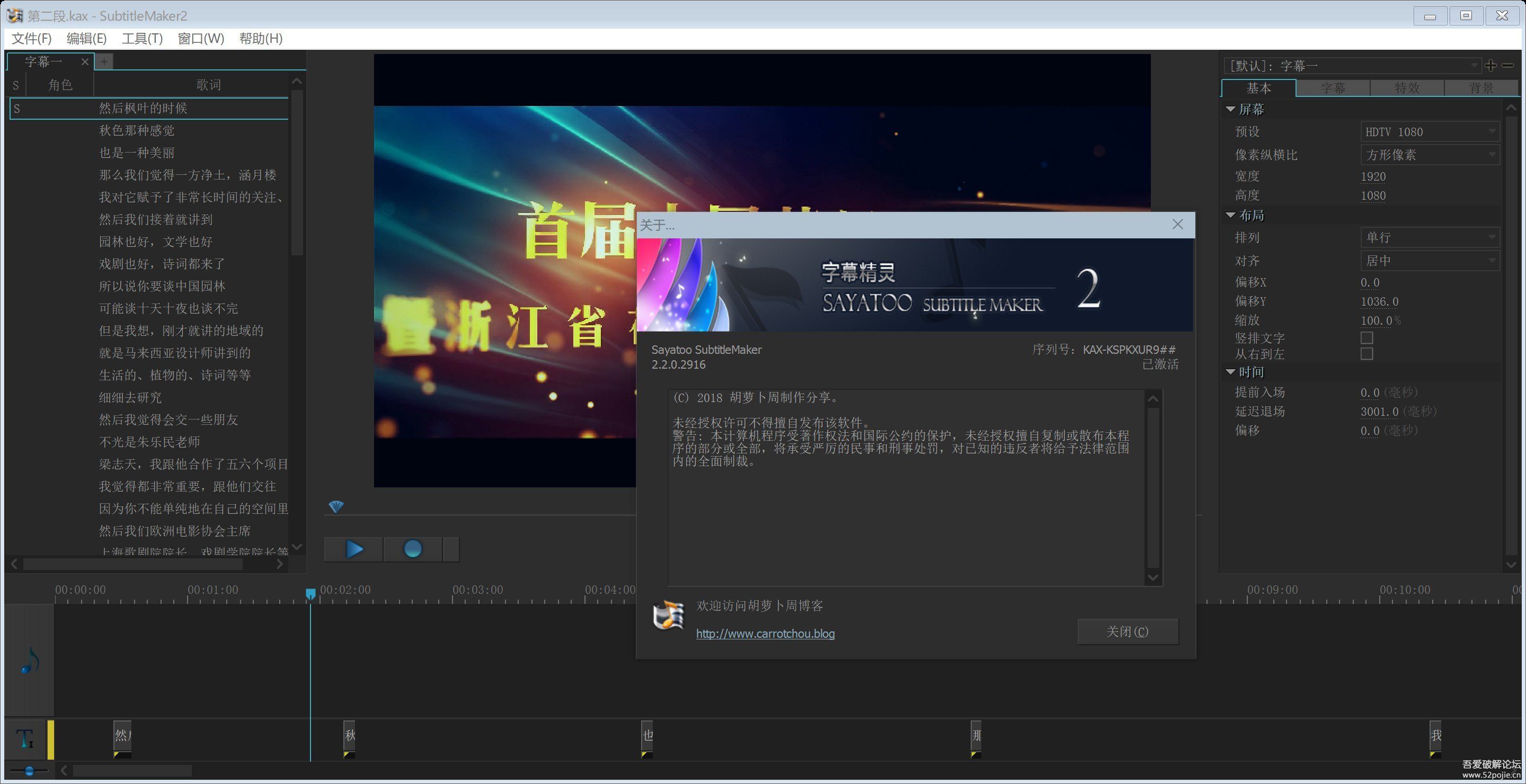Image resolution: width=1526 pixels, height=784 pixels.
Task: Open the carrotchou.blog link
Action: click(765, 634)
